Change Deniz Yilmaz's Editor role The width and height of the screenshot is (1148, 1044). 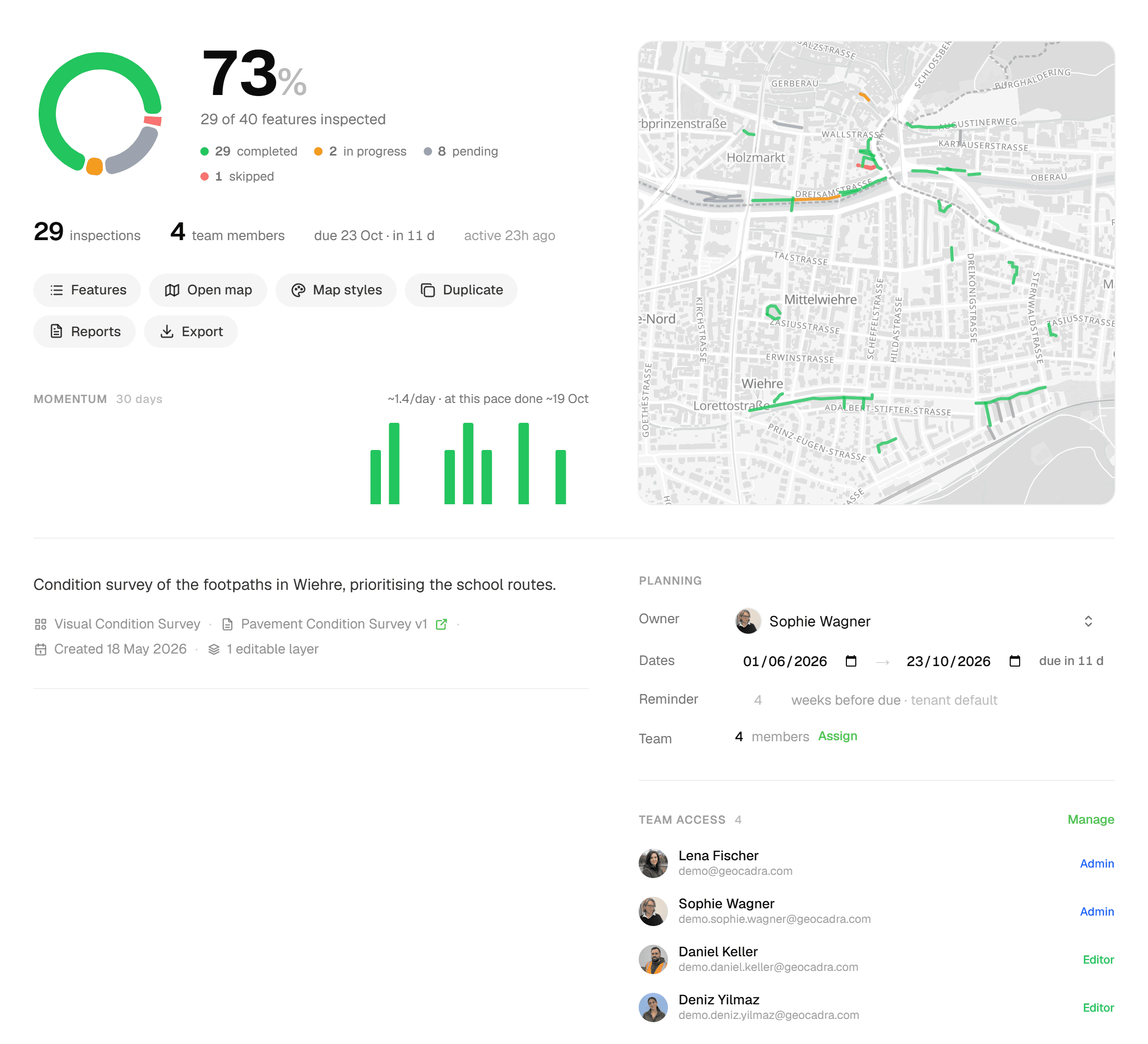coord(1098,1007)
